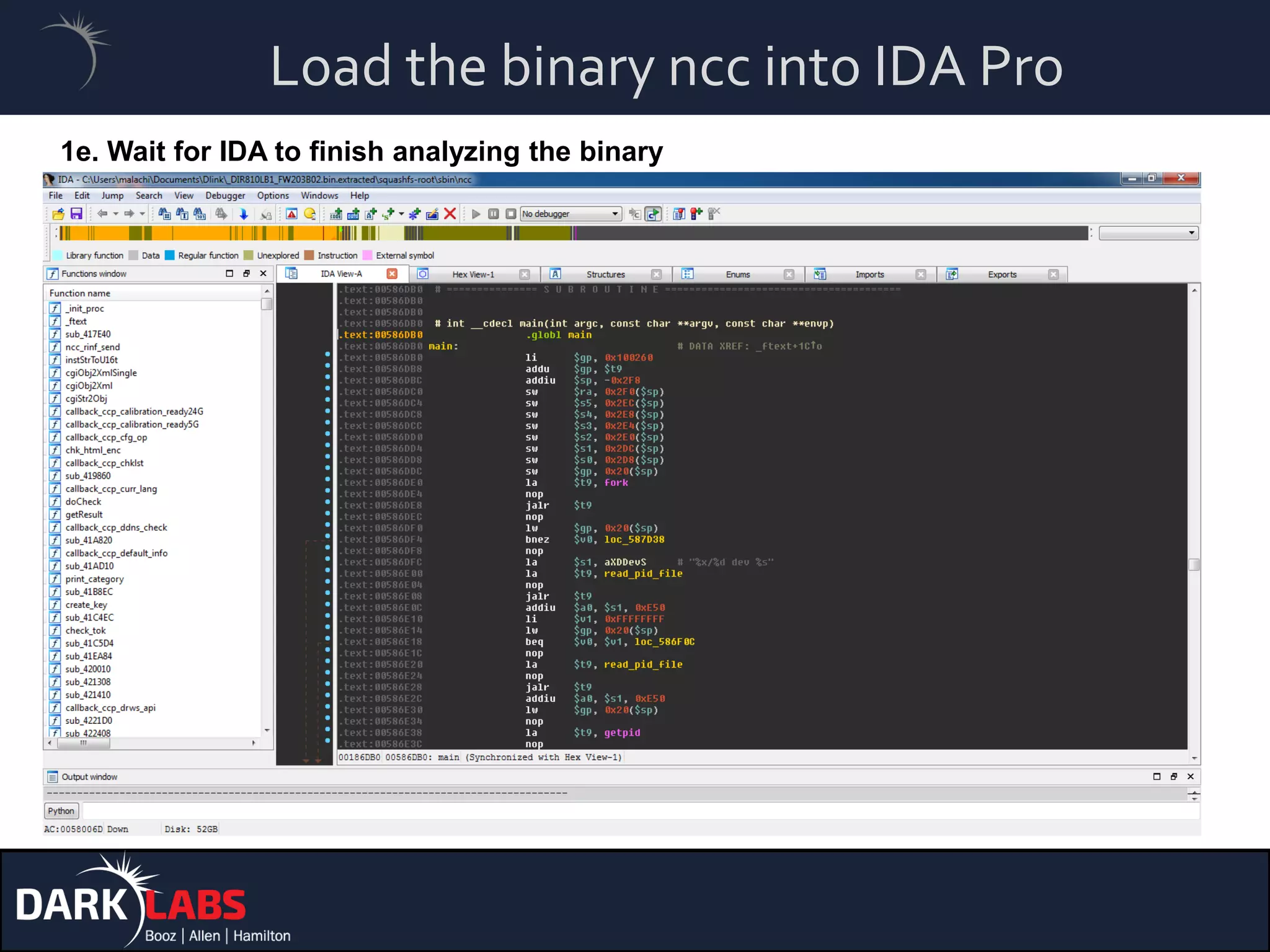Select callback_ccp_ddns_check in the functions list
1270x952 pixels.
[x=116, y=527]
